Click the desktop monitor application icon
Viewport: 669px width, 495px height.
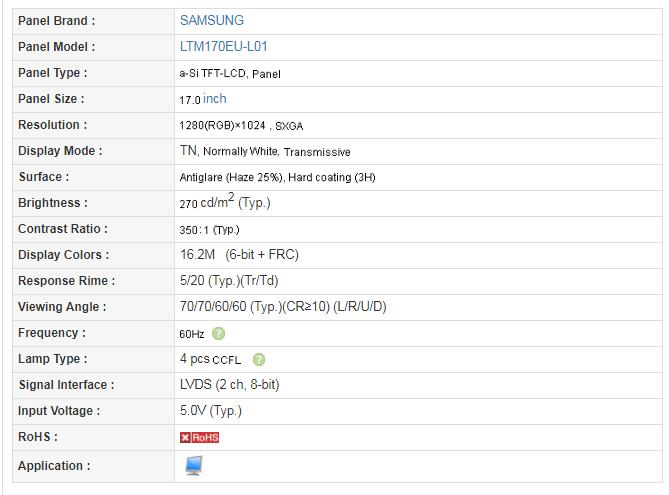(194, 466)
